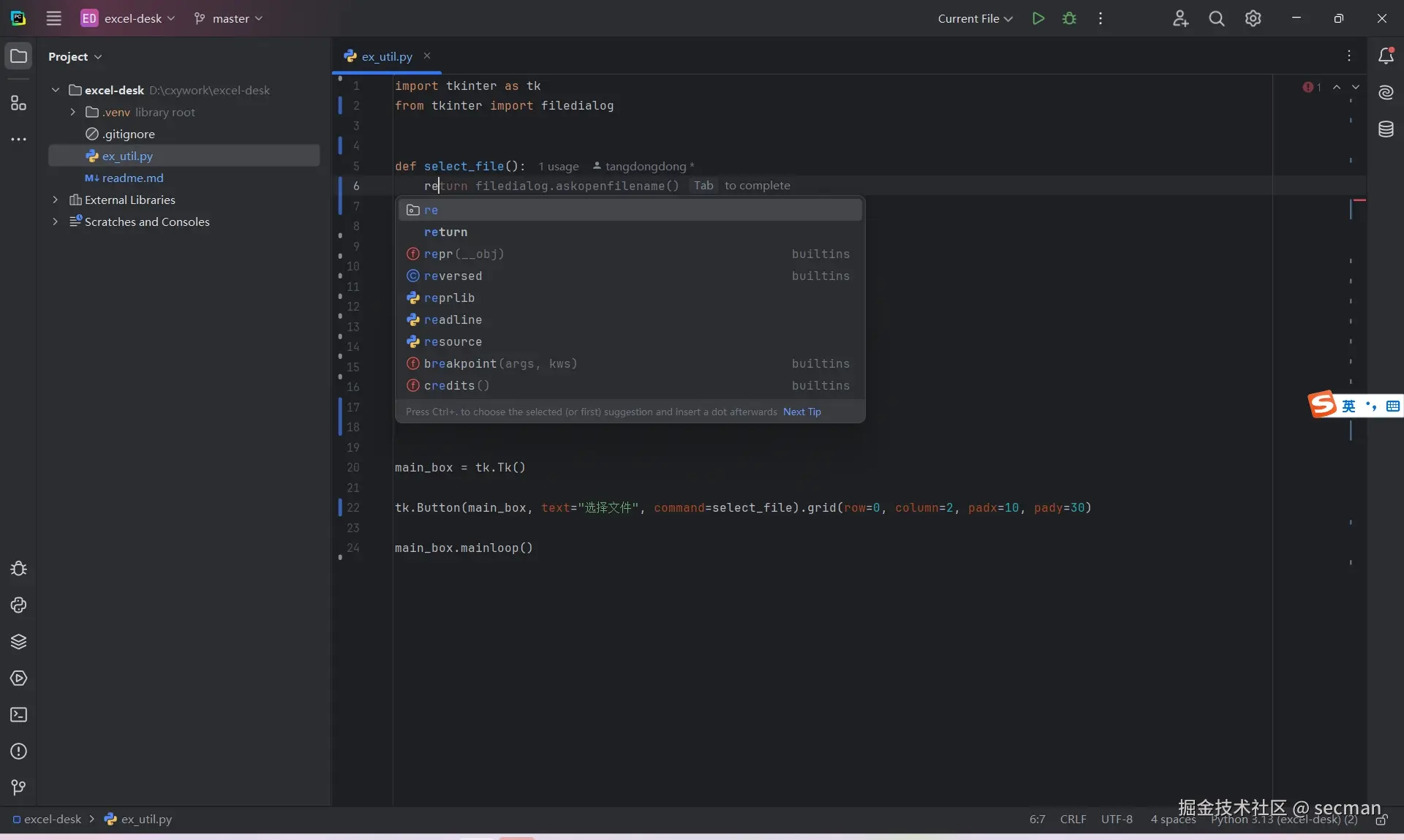Select return in the completion list
Image resolution: width=1404 pixels, height=840 pixels.
445,232
